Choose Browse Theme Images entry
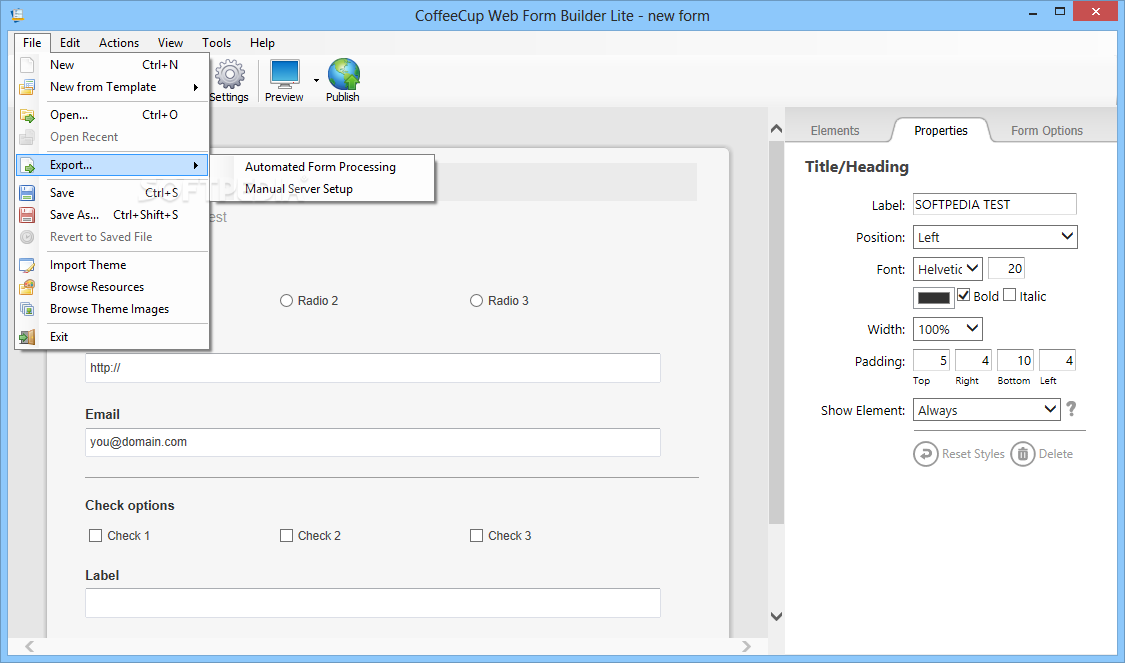 coord(113,309)
